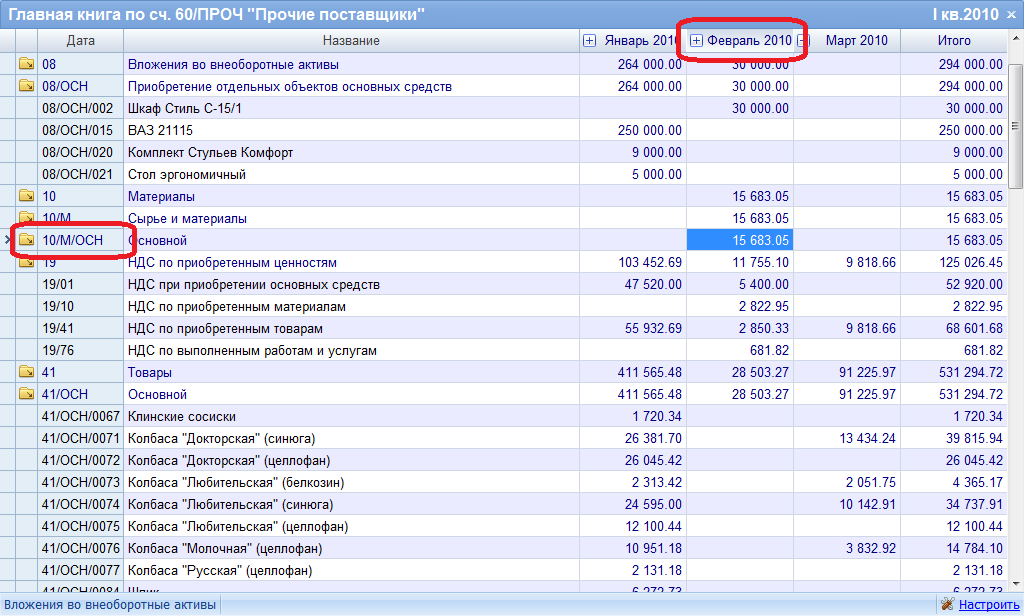1024x616 pixels.
Task: Expand the Январь 2010 column
Action: point(589,41)
